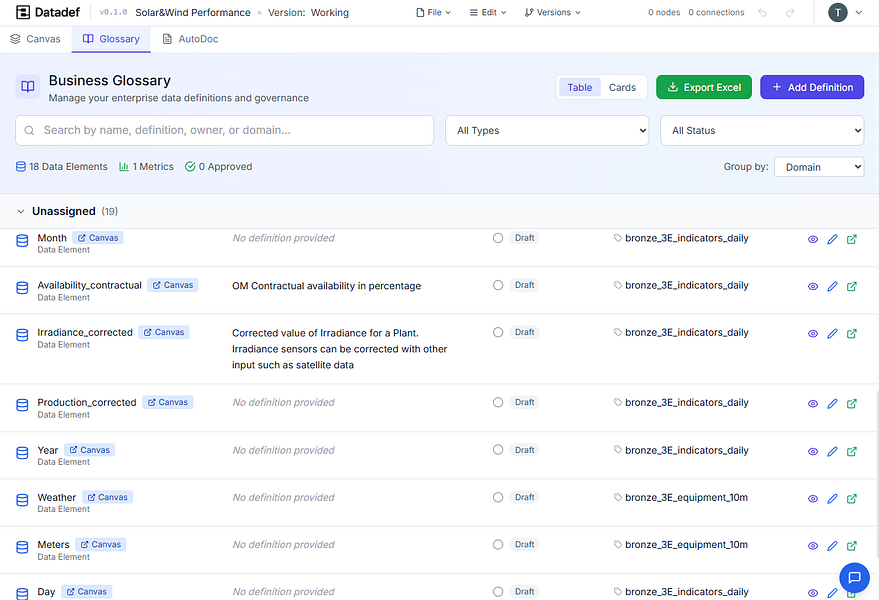
Task: Toggle the status circle for Month row
Action: [498, 238]
